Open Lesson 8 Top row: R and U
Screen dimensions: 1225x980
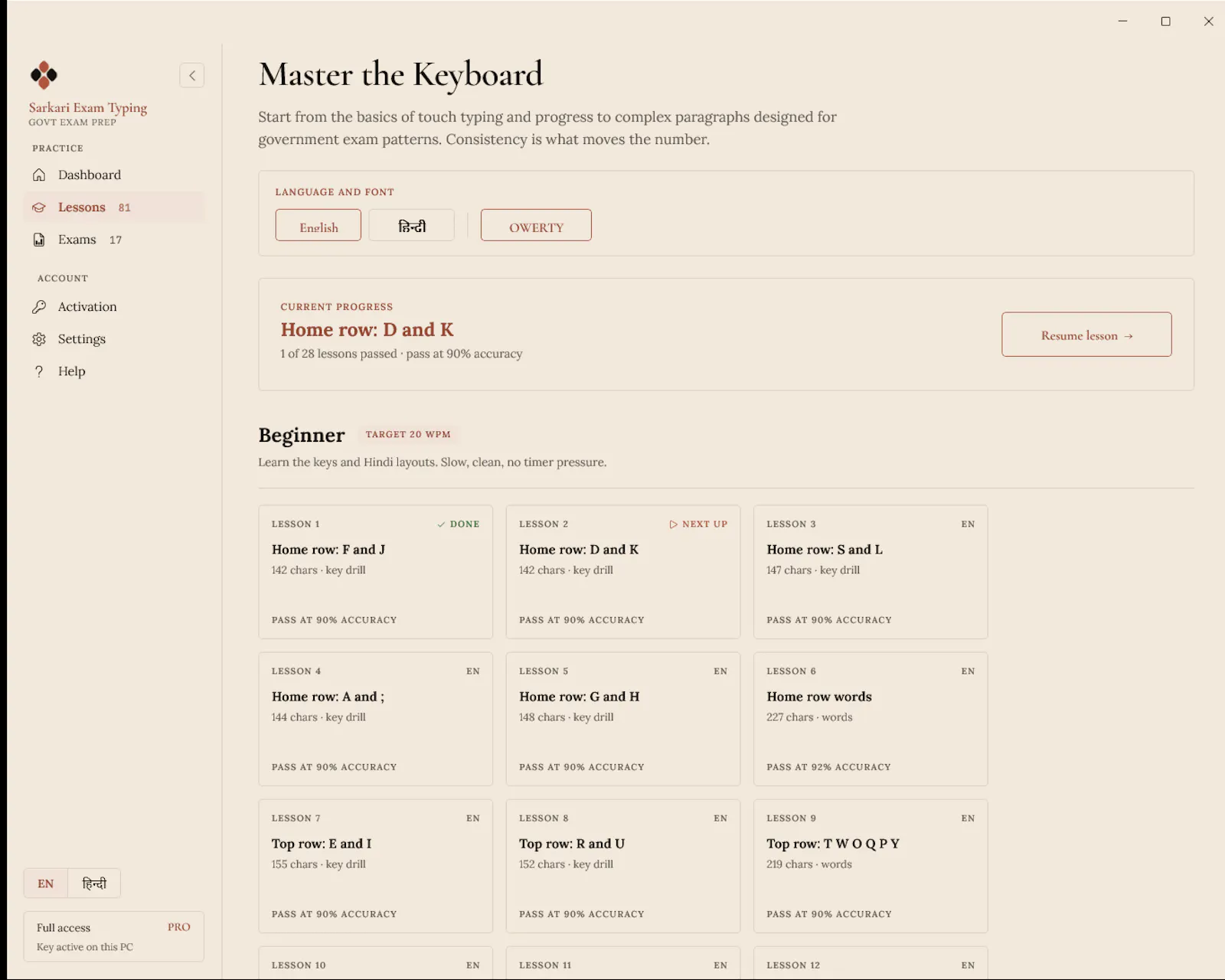click(623, 866)
